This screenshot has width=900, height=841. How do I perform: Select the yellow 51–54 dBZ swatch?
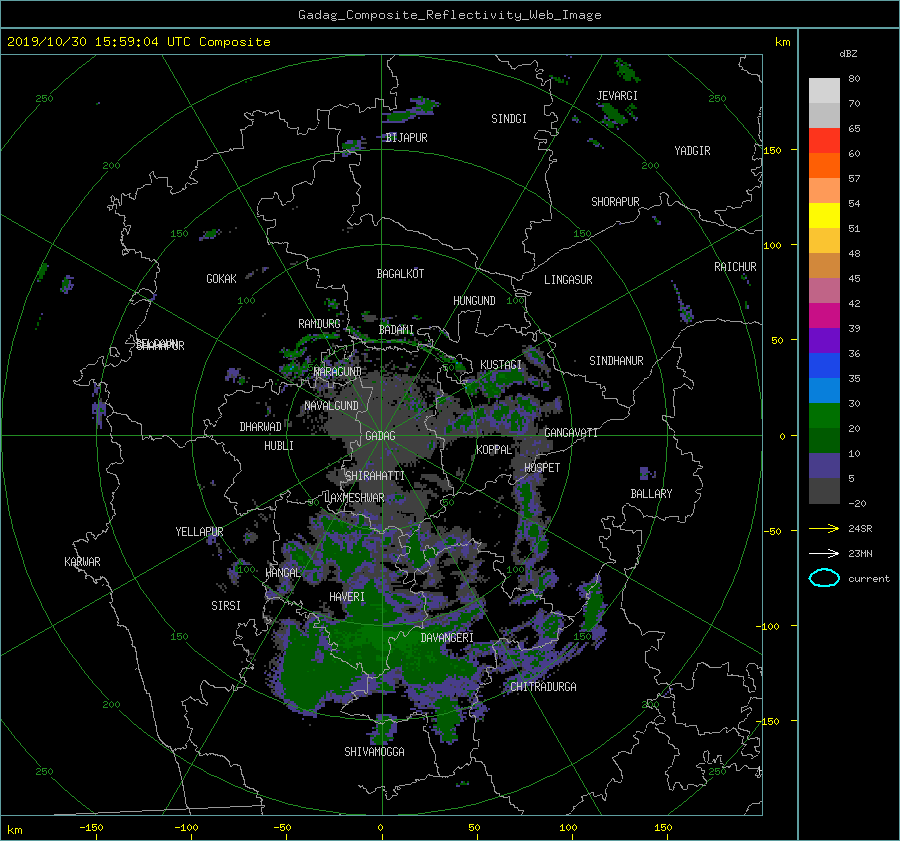click(824, 216)
